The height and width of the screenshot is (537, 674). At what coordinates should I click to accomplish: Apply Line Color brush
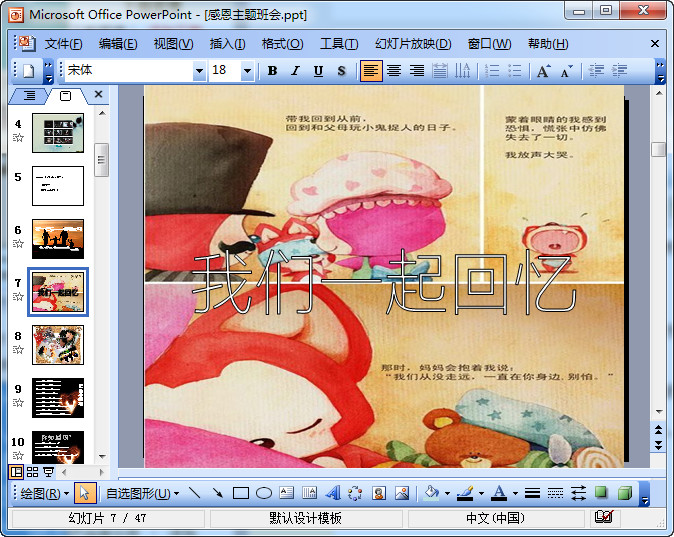466,493
